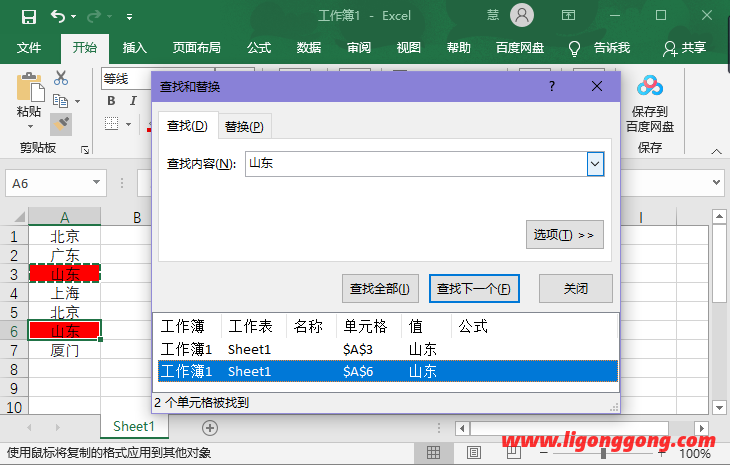The image size is (730, 465).
Task: Collapse the ribbon with the chevron
Action: (716, 151)
